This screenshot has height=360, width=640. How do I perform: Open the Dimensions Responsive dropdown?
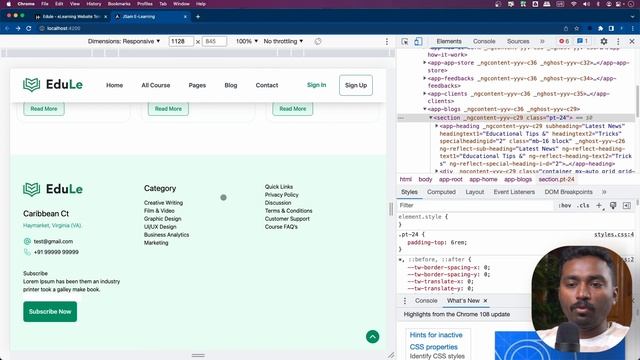point(124,41)
